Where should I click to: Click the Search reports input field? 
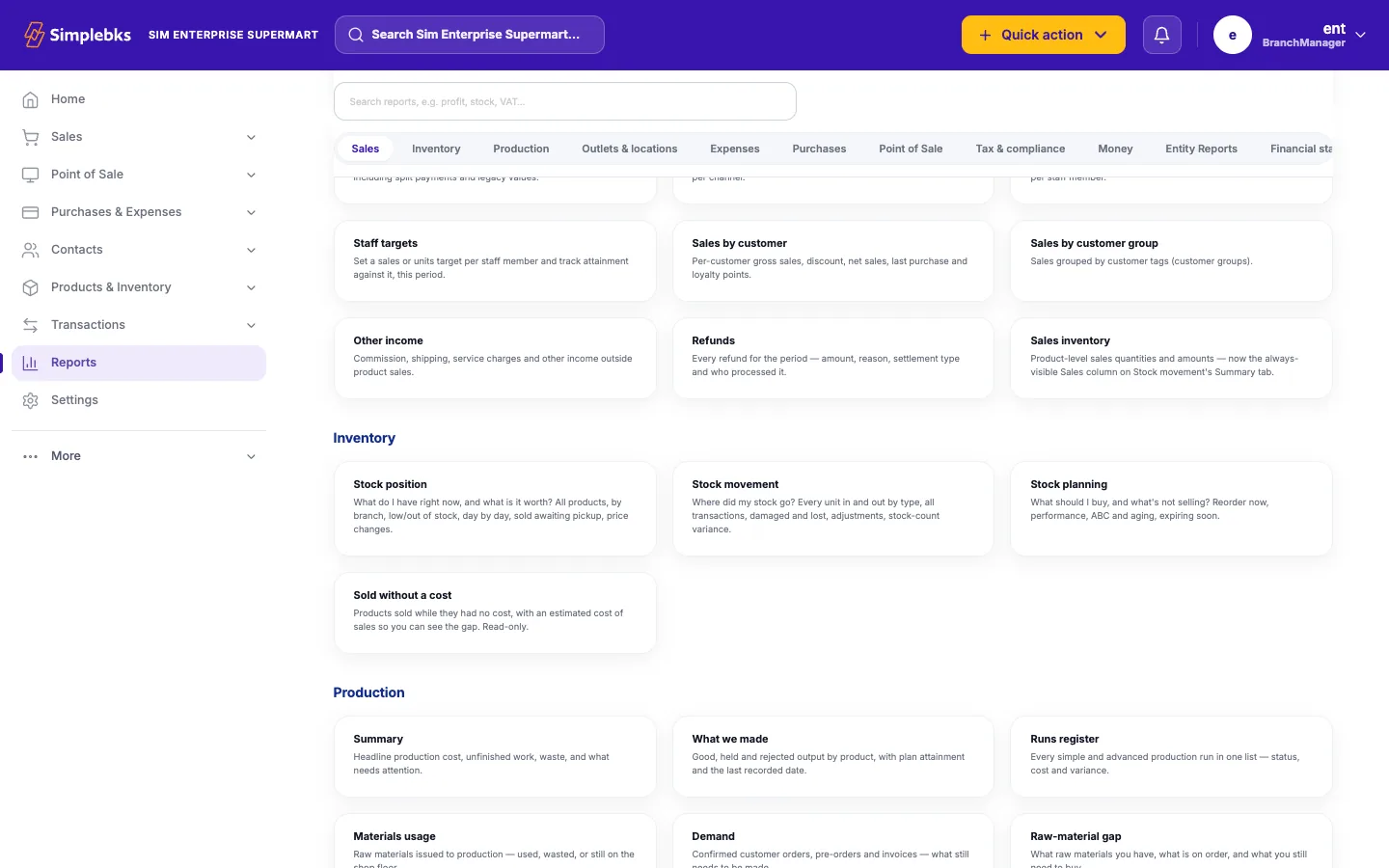tap(565, 101)
